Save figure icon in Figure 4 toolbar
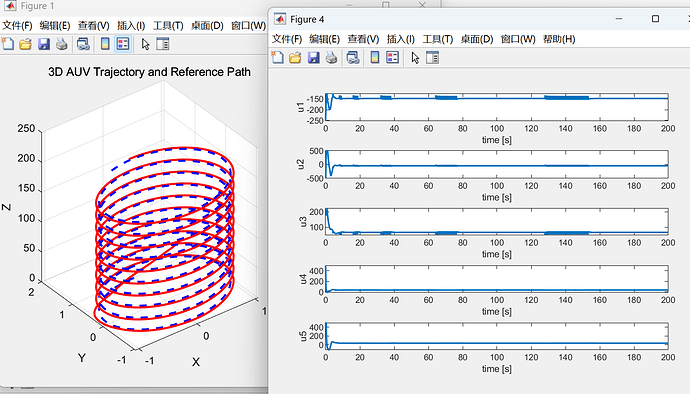The image size is (690, 394). [313, 58]
